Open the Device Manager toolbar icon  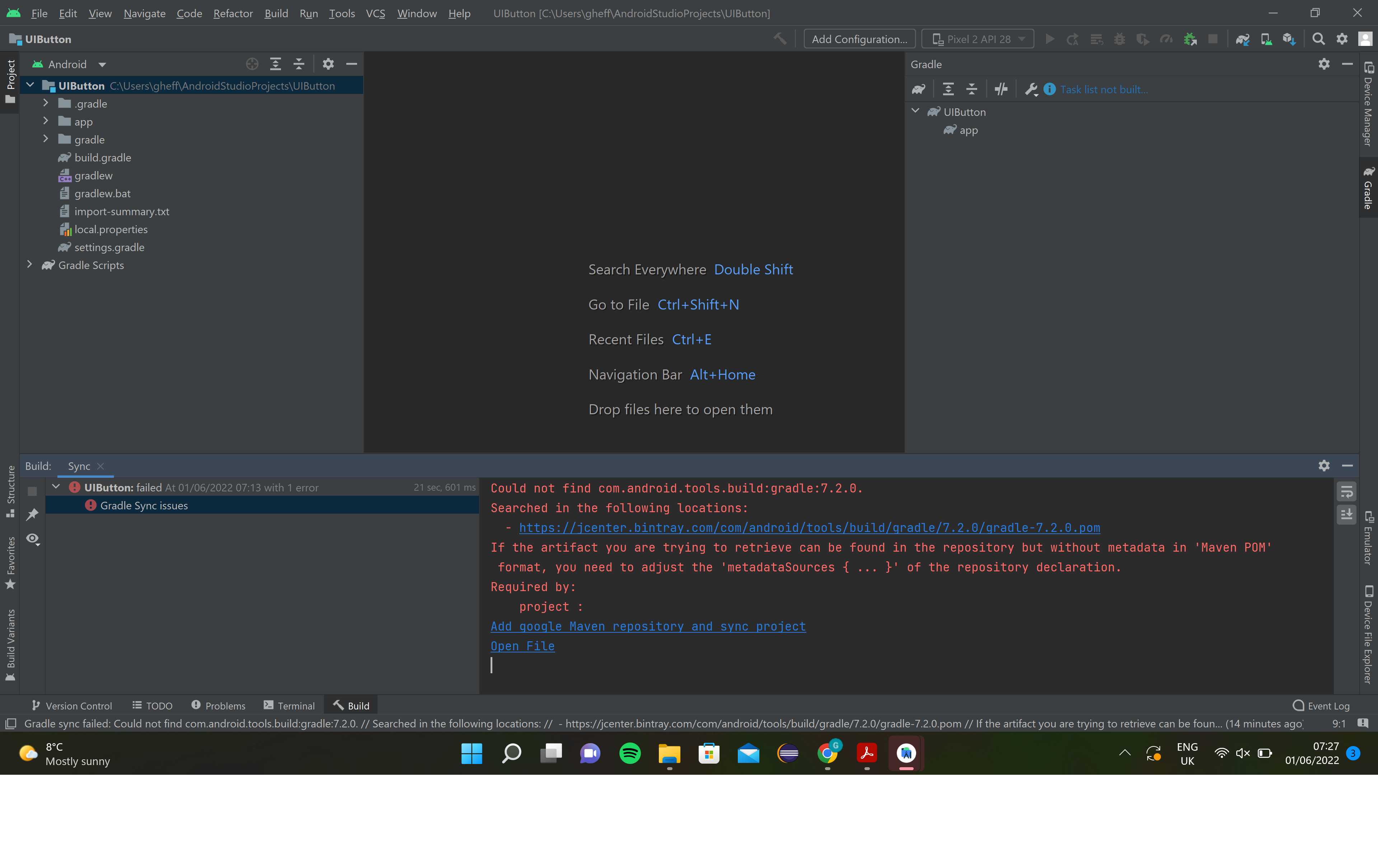pyautogui.click(x=1266, y=39)
